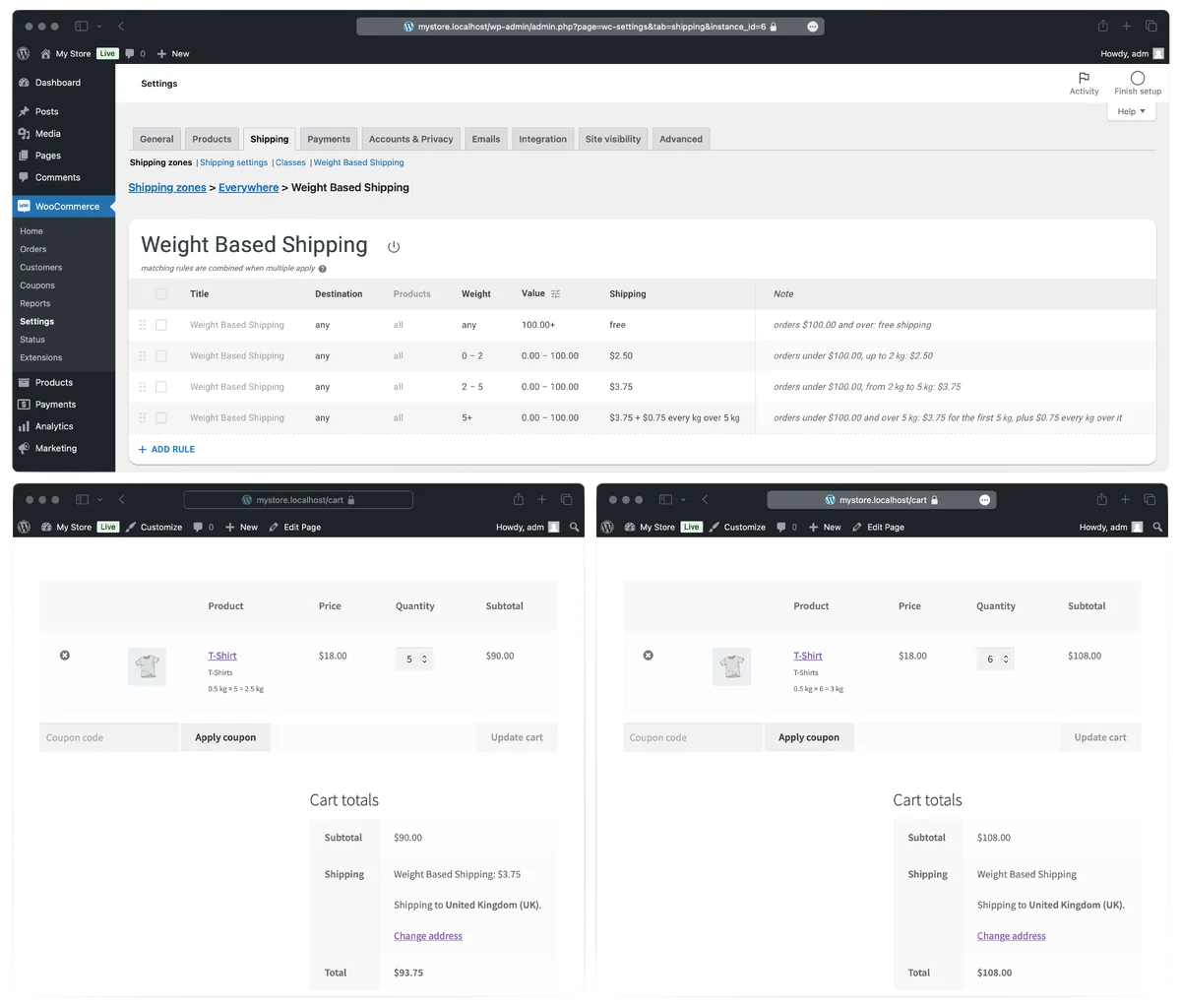Grab the drag handle of the free shipping rule
The image size is (1181, 1008).
tap(142, 325)
